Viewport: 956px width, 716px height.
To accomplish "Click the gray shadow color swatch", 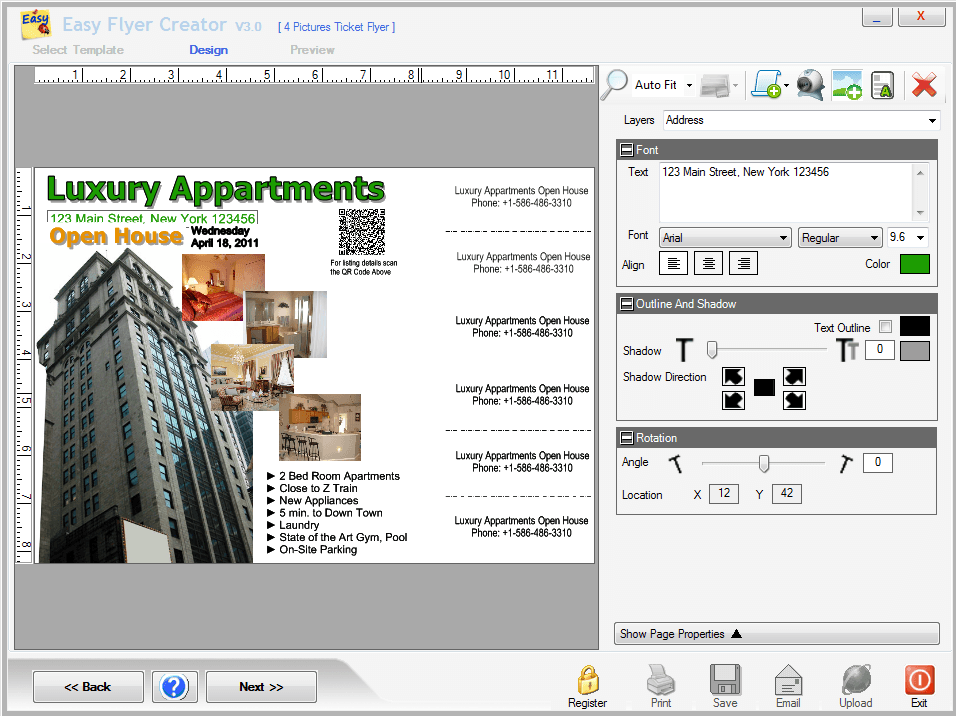I will coord(915,351).
